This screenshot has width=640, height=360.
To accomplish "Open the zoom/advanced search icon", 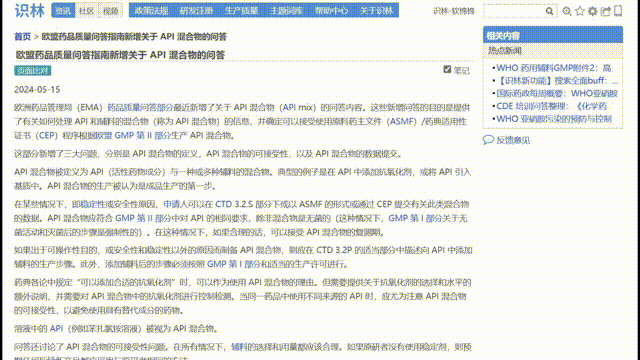I will tap(567, 11).
